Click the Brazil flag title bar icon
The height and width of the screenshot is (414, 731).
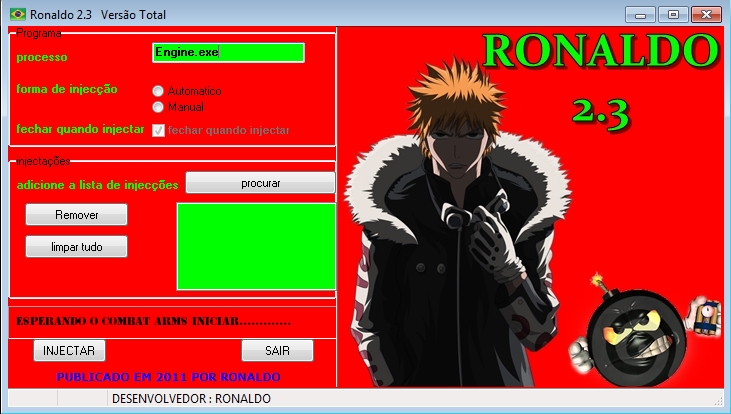tap(18, 14)
